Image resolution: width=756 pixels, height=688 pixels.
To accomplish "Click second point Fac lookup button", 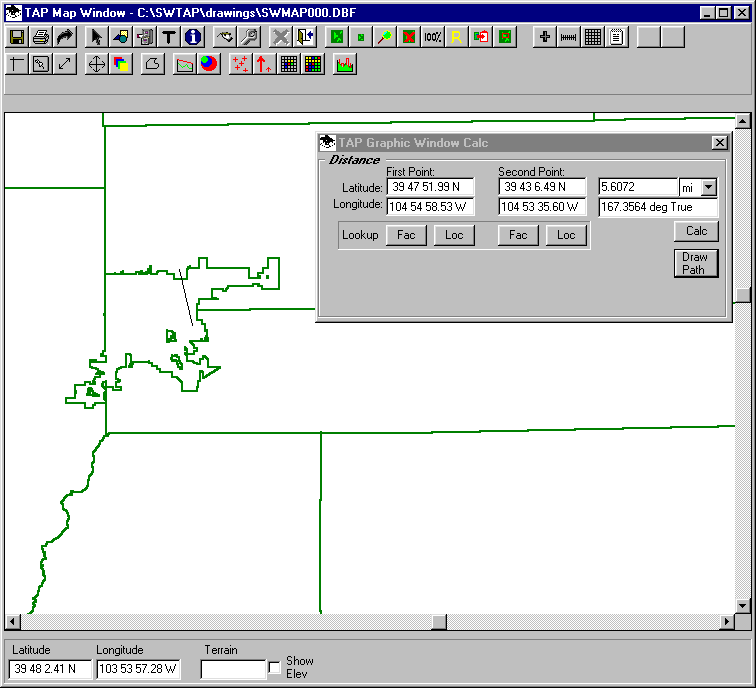I will tap(518, 235).
